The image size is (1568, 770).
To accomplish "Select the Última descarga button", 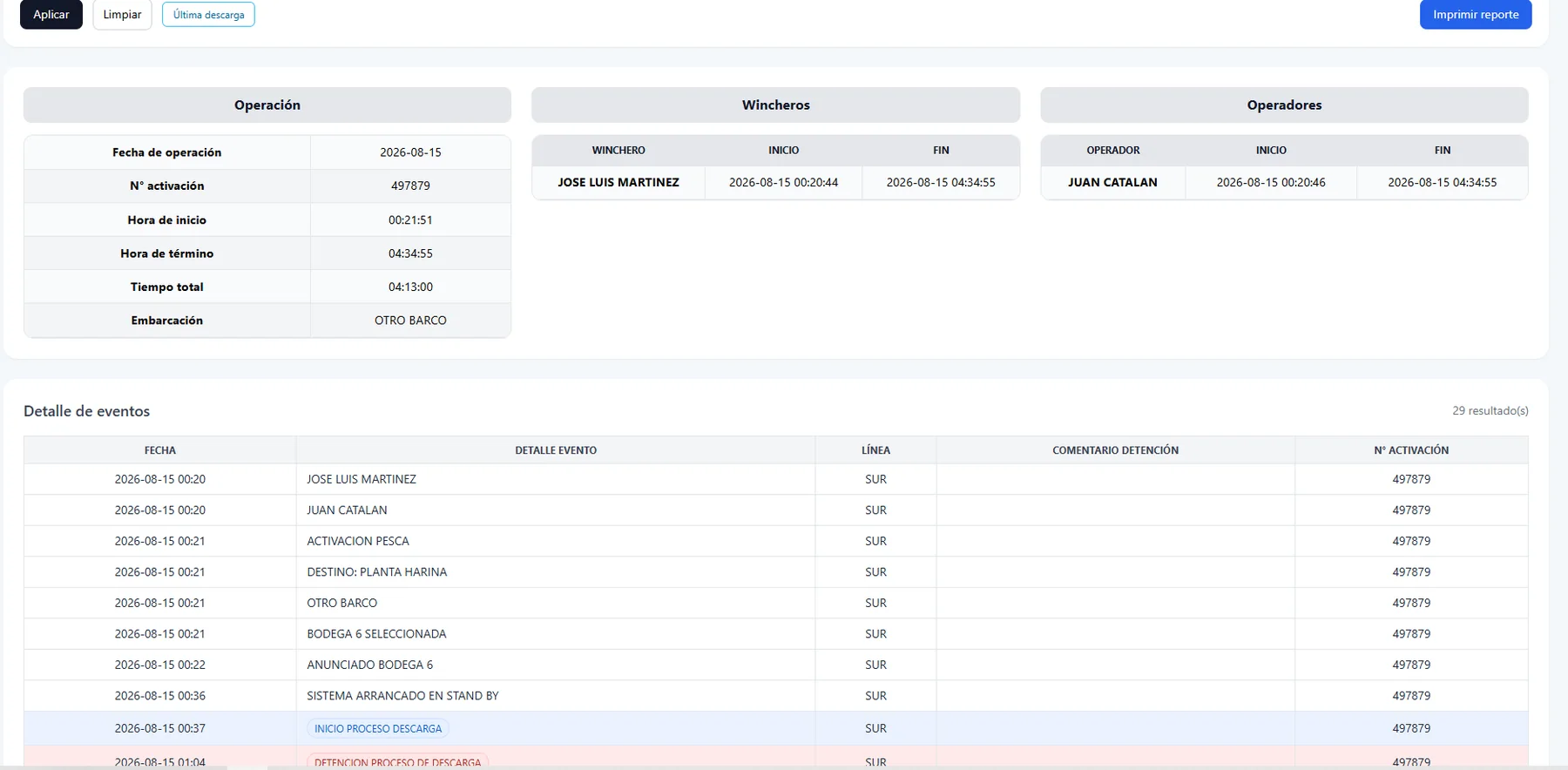I will click(208, 15).
